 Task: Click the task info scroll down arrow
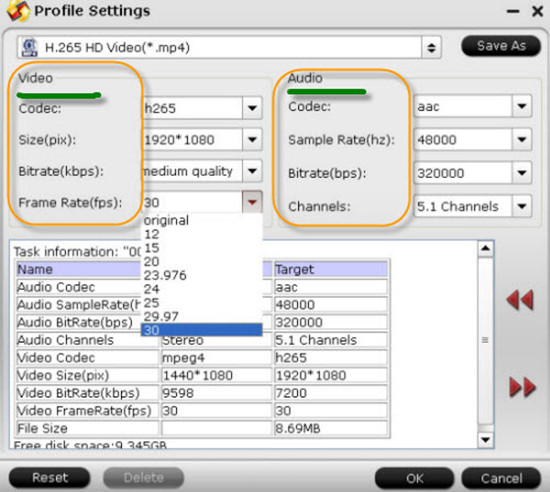click(x=485, y=440)
